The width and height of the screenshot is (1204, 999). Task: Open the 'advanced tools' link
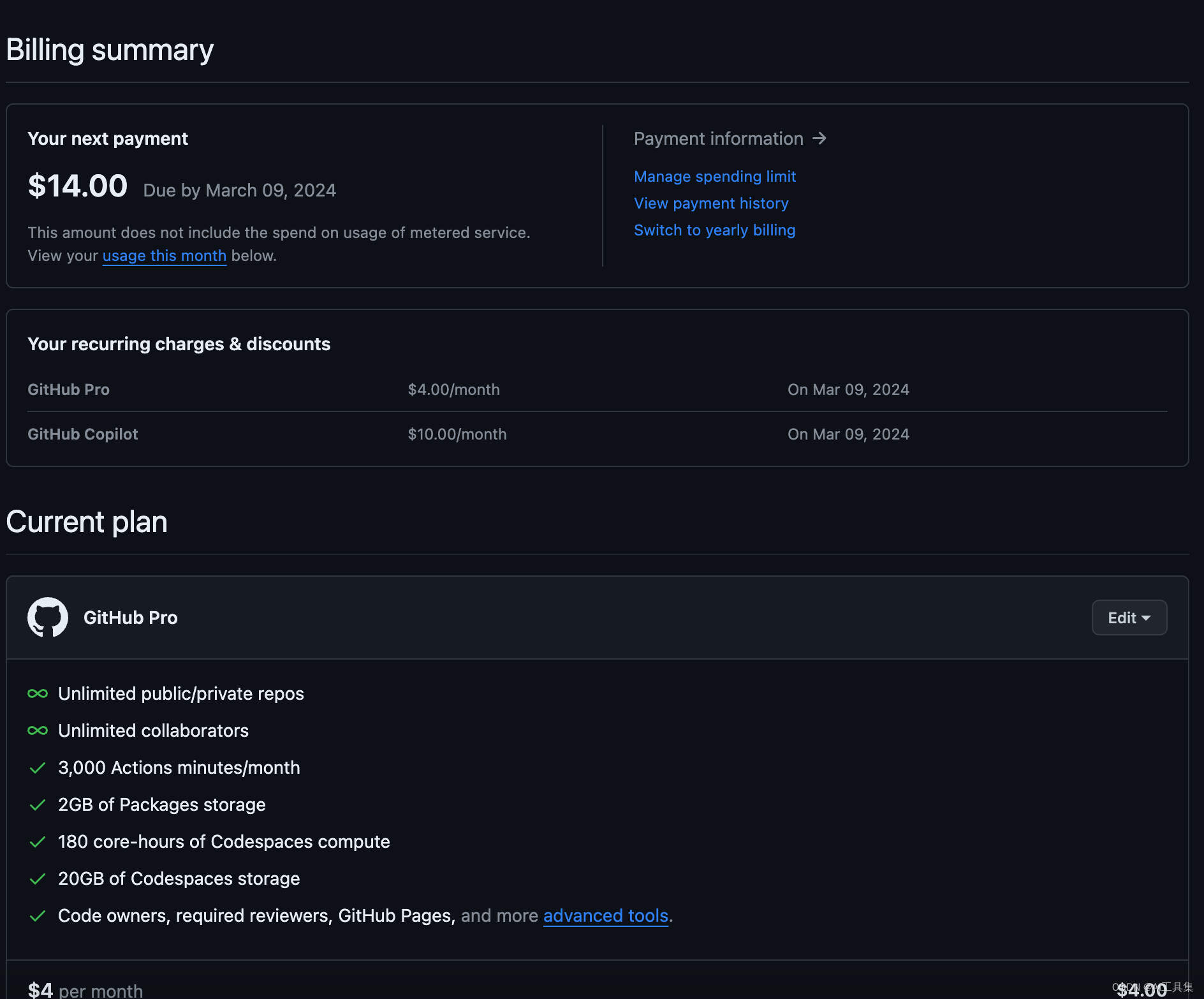(605, 915)
